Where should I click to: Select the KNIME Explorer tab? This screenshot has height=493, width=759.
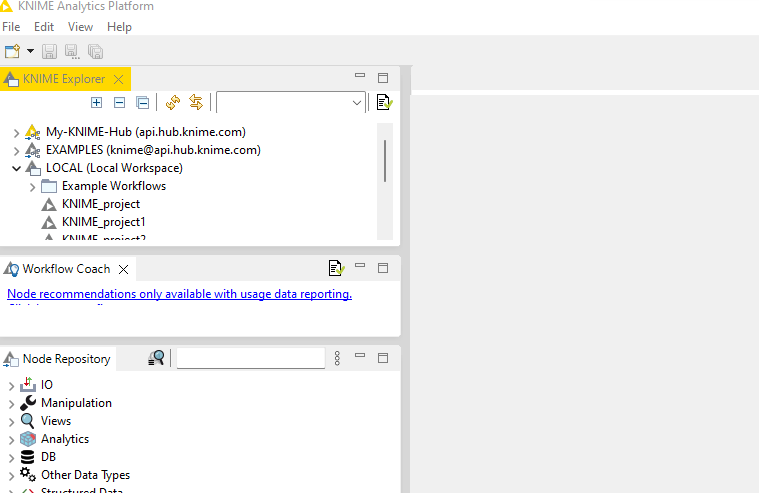click(x=64, y=79)
